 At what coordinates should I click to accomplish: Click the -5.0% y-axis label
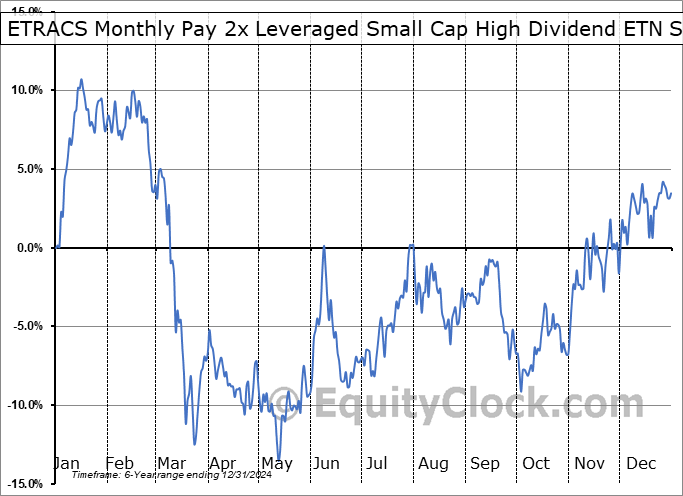27,326
